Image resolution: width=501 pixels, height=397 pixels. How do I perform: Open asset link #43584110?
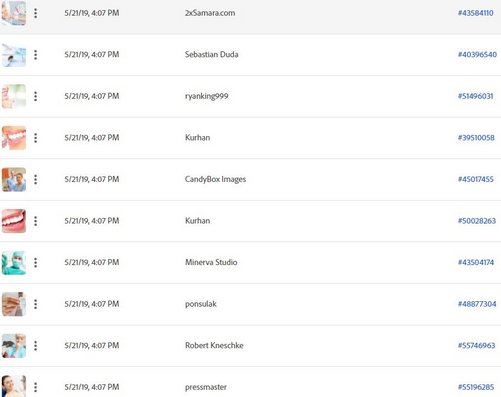[475, 13]
